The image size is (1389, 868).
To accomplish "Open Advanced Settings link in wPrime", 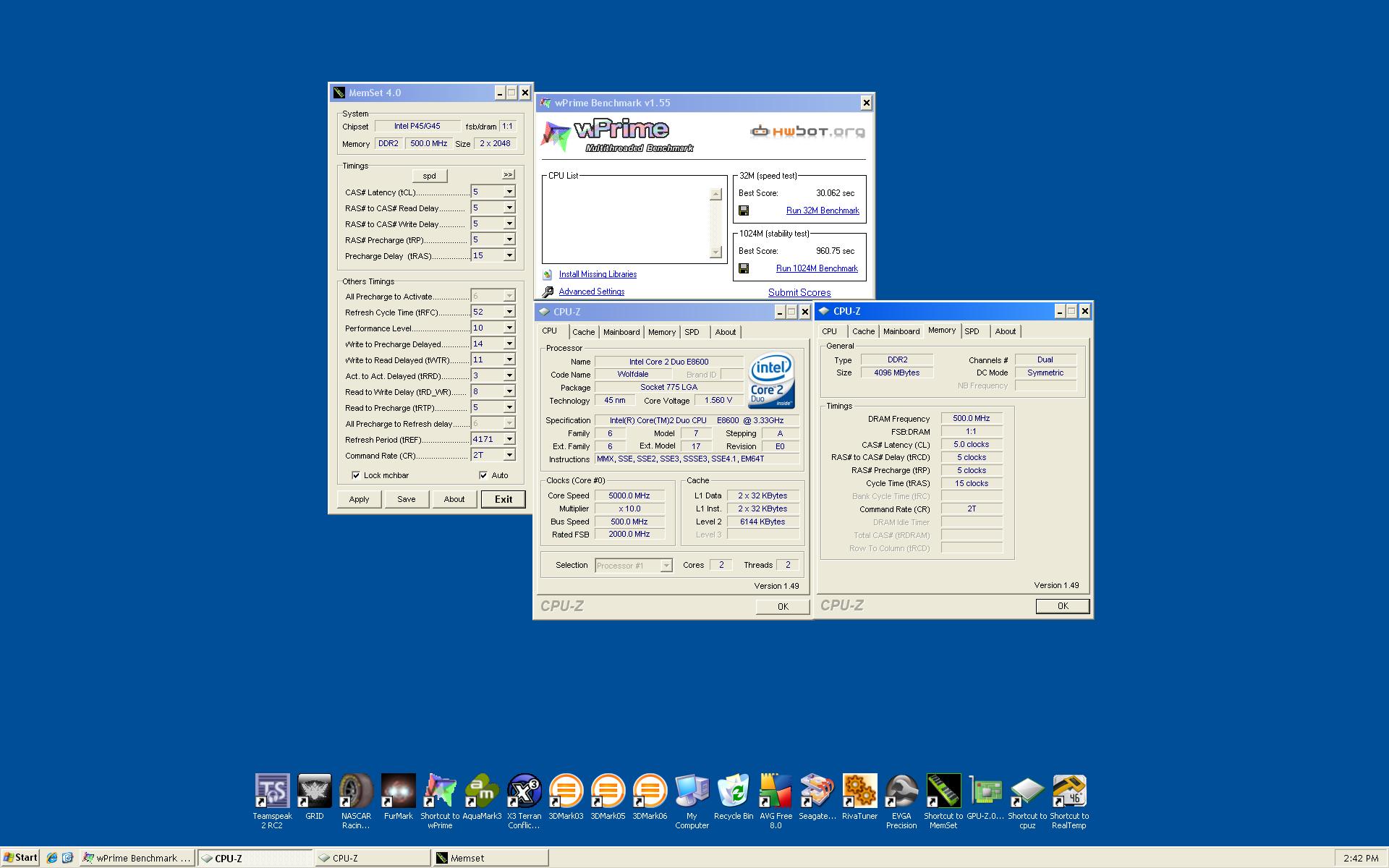I will [591, 292].
